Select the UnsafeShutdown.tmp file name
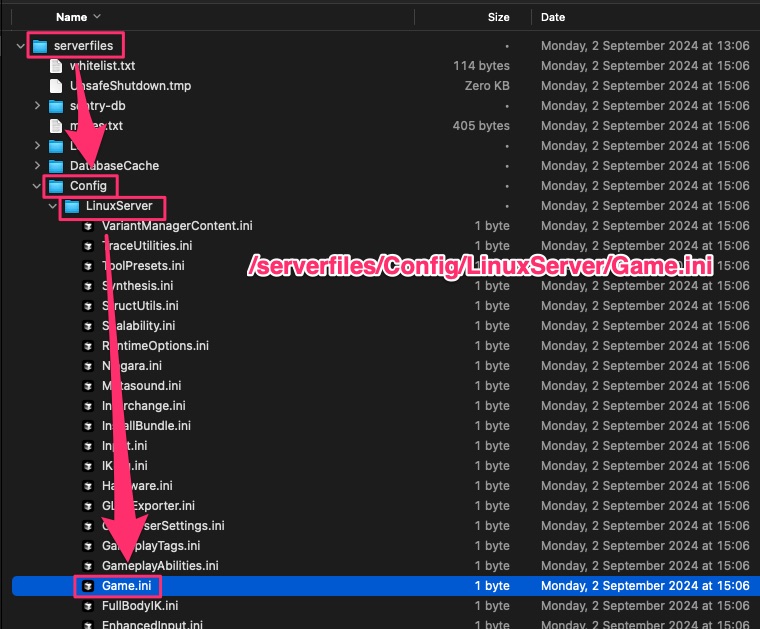 point(130,86)
